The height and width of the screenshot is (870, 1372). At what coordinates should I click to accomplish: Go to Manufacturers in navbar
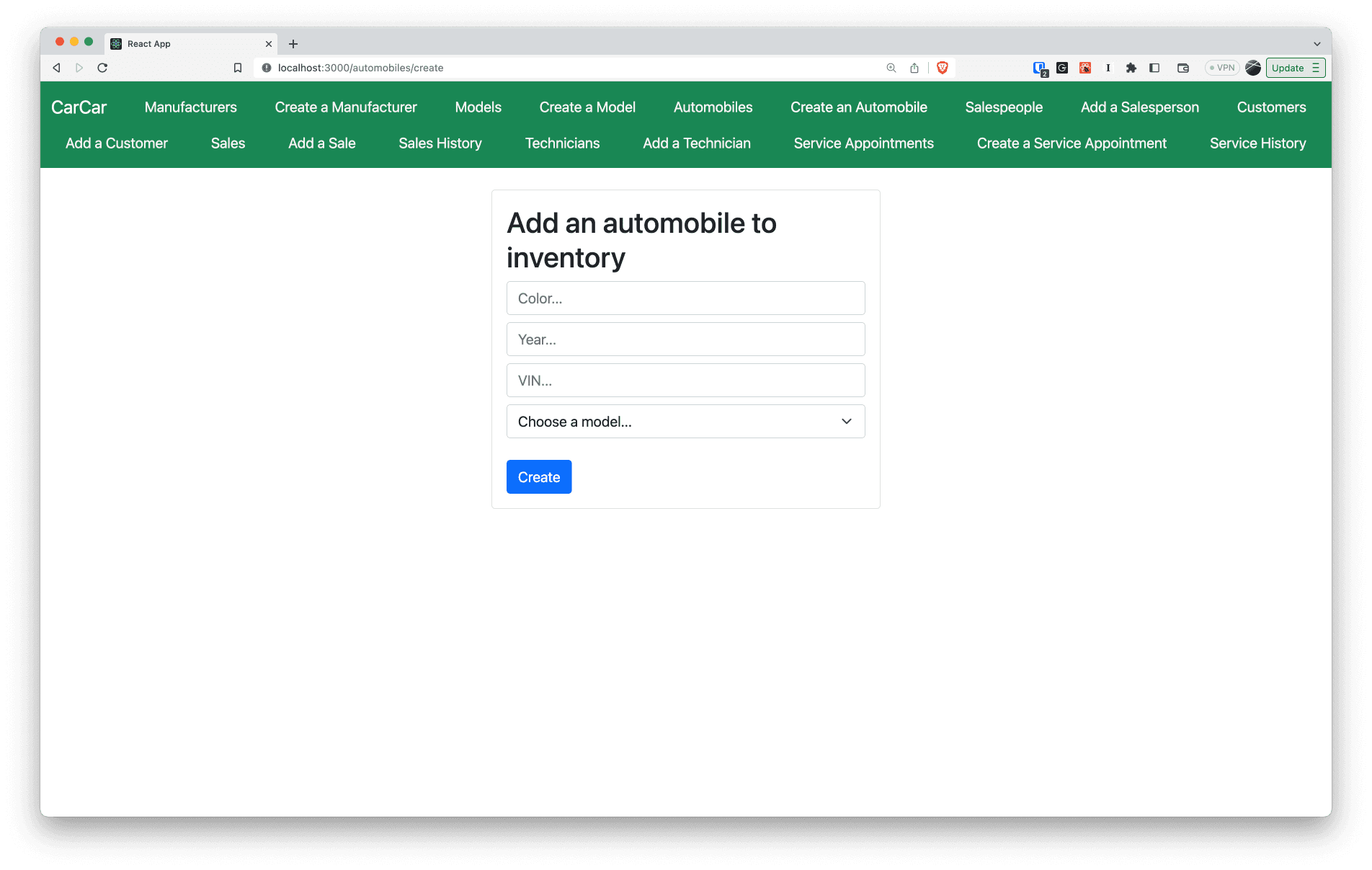pos(190,107)
